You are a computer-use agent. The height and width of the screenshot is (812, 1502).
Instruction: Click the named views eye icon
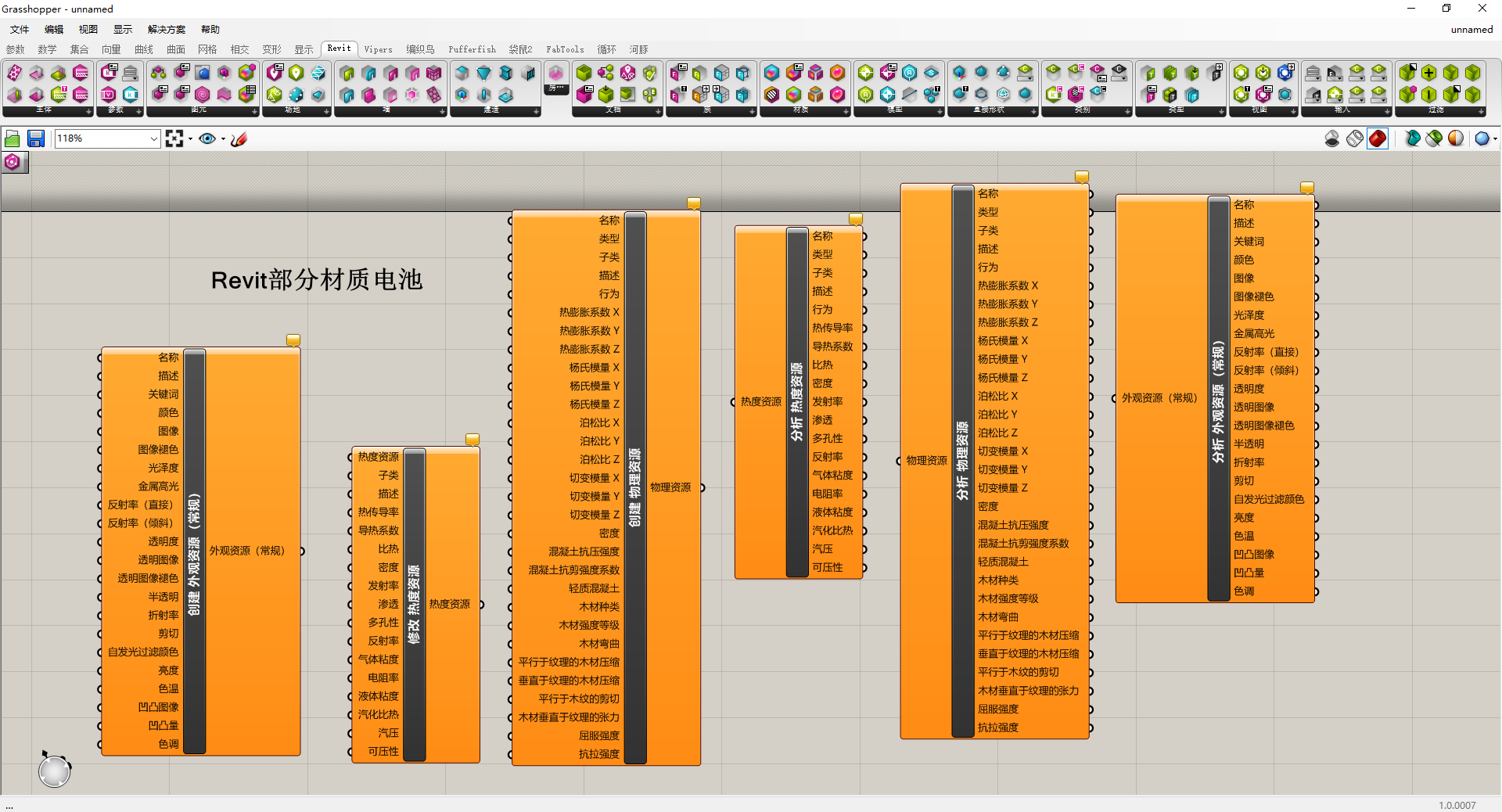(x=207, y=138)
